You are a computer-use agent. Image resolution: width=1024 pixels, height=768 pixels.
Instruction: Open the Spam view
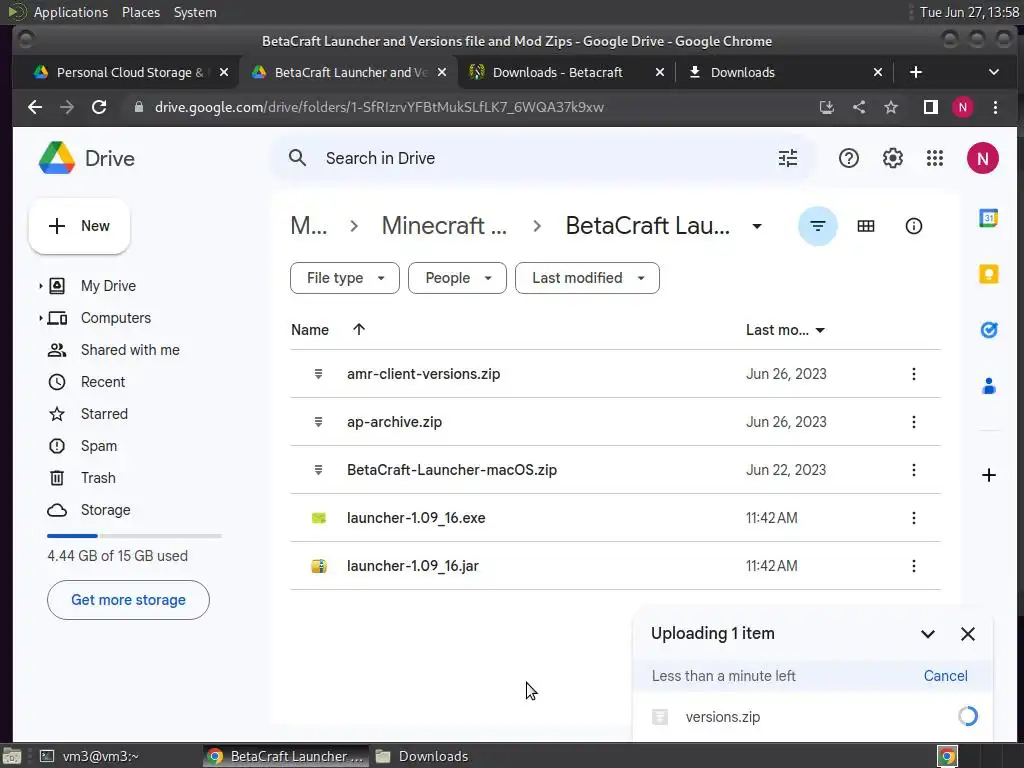coord(99,446)
